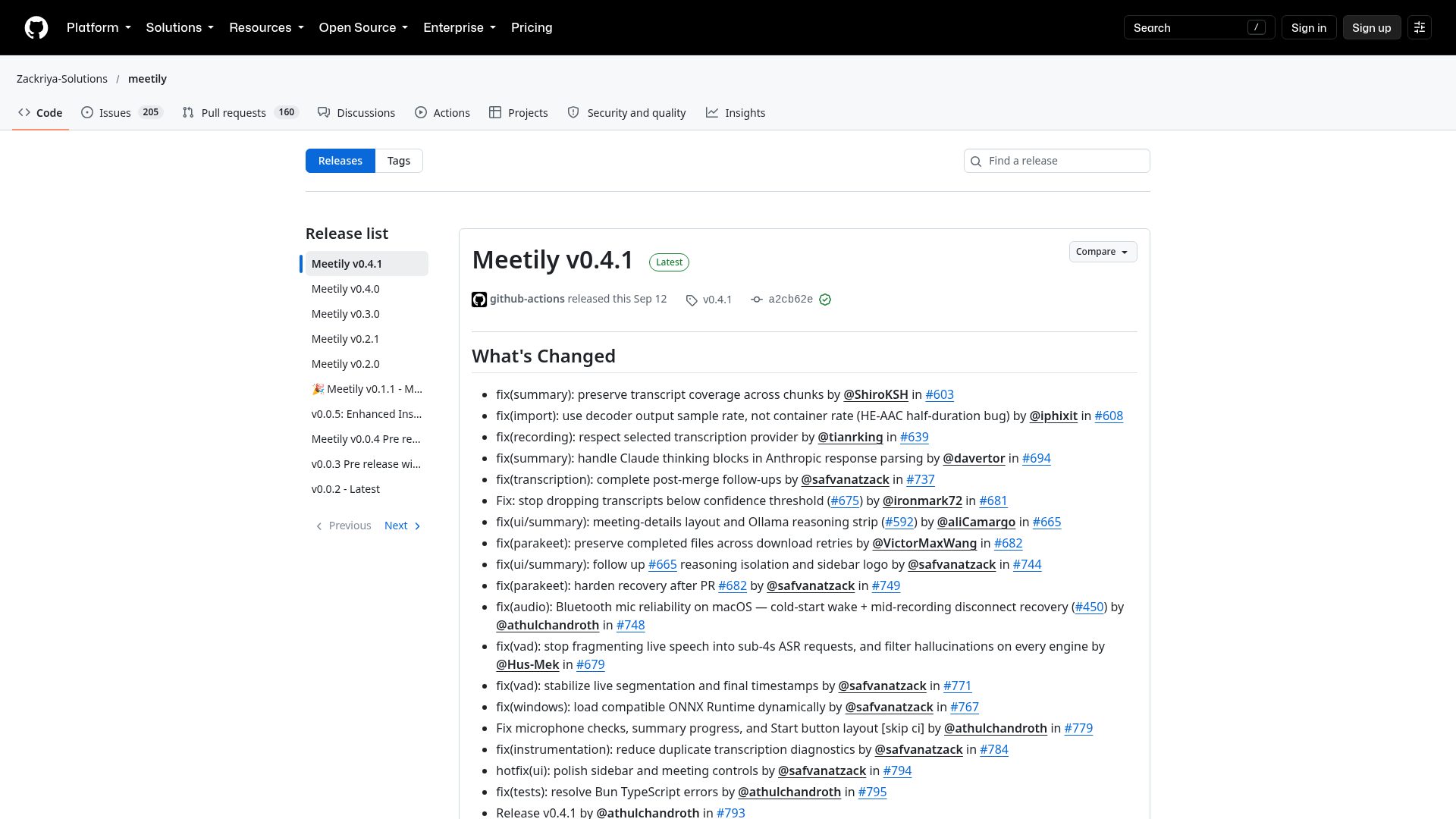
Task: Open @ironmark72 user profile link
Action: tap(922, 500)
